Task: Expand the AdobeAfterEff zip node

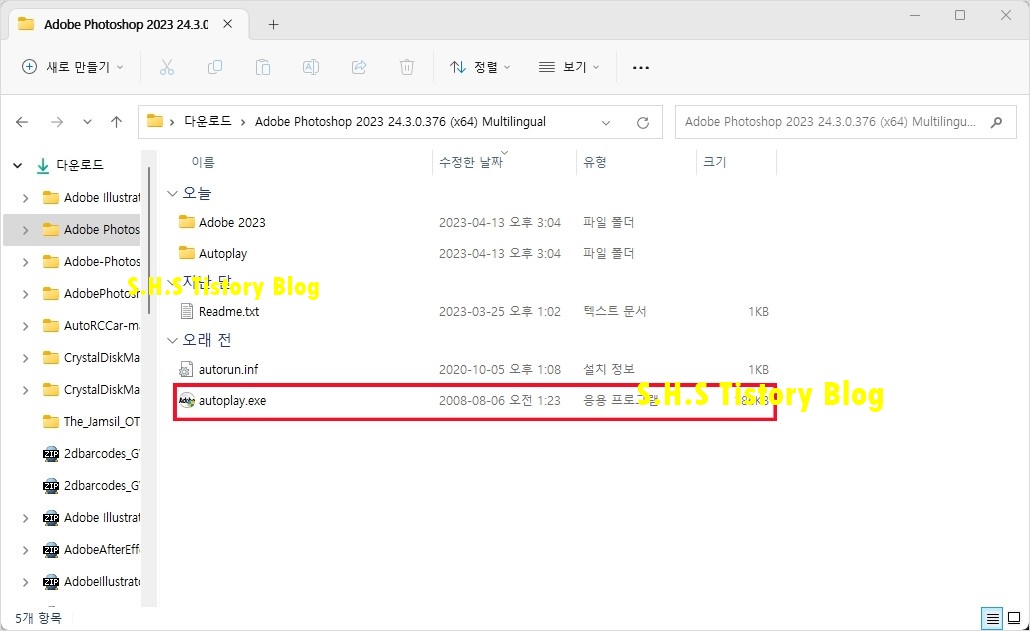Action: (x=25, y=550)
